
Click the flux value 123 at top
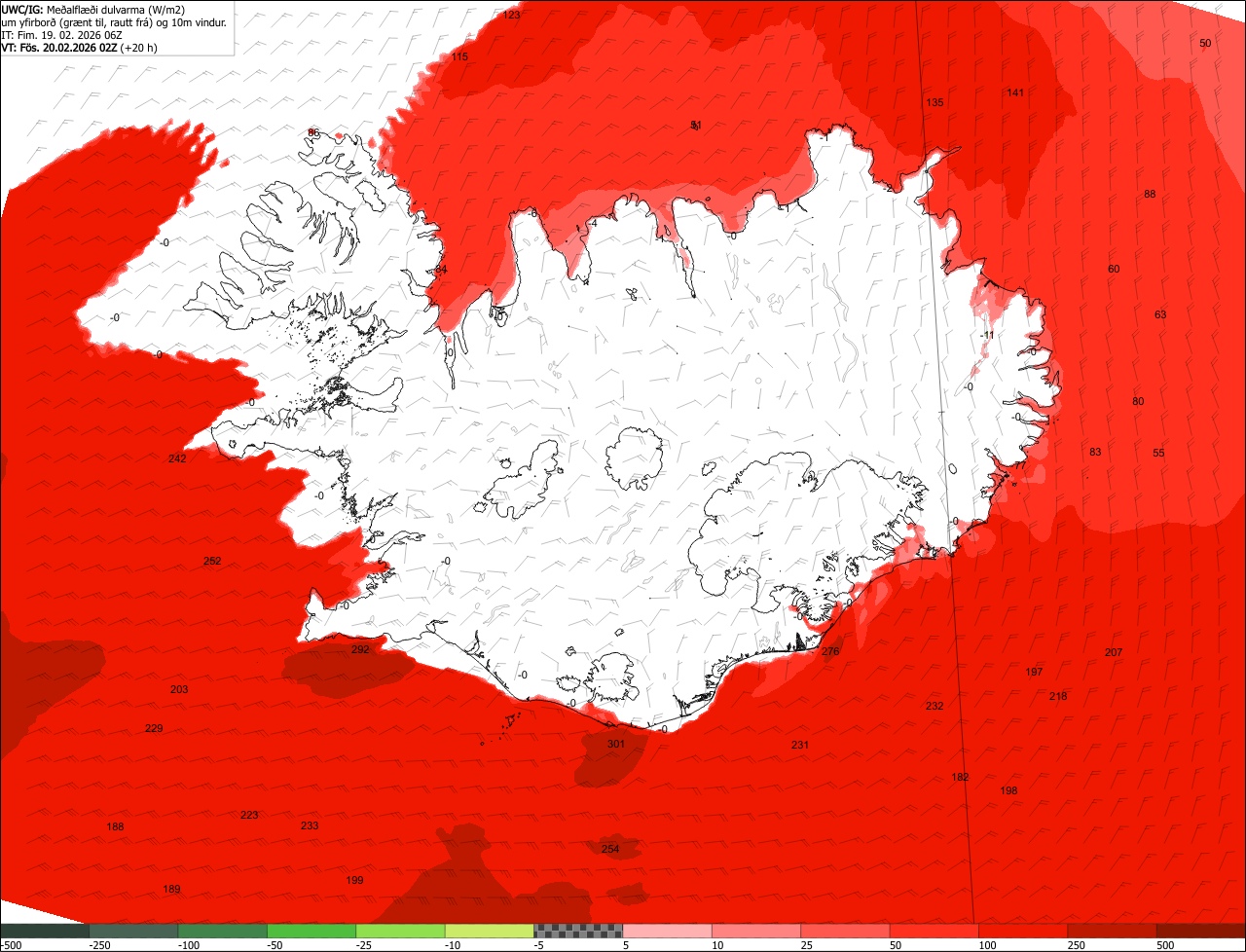pyautogui.click(x=512, y=15)
